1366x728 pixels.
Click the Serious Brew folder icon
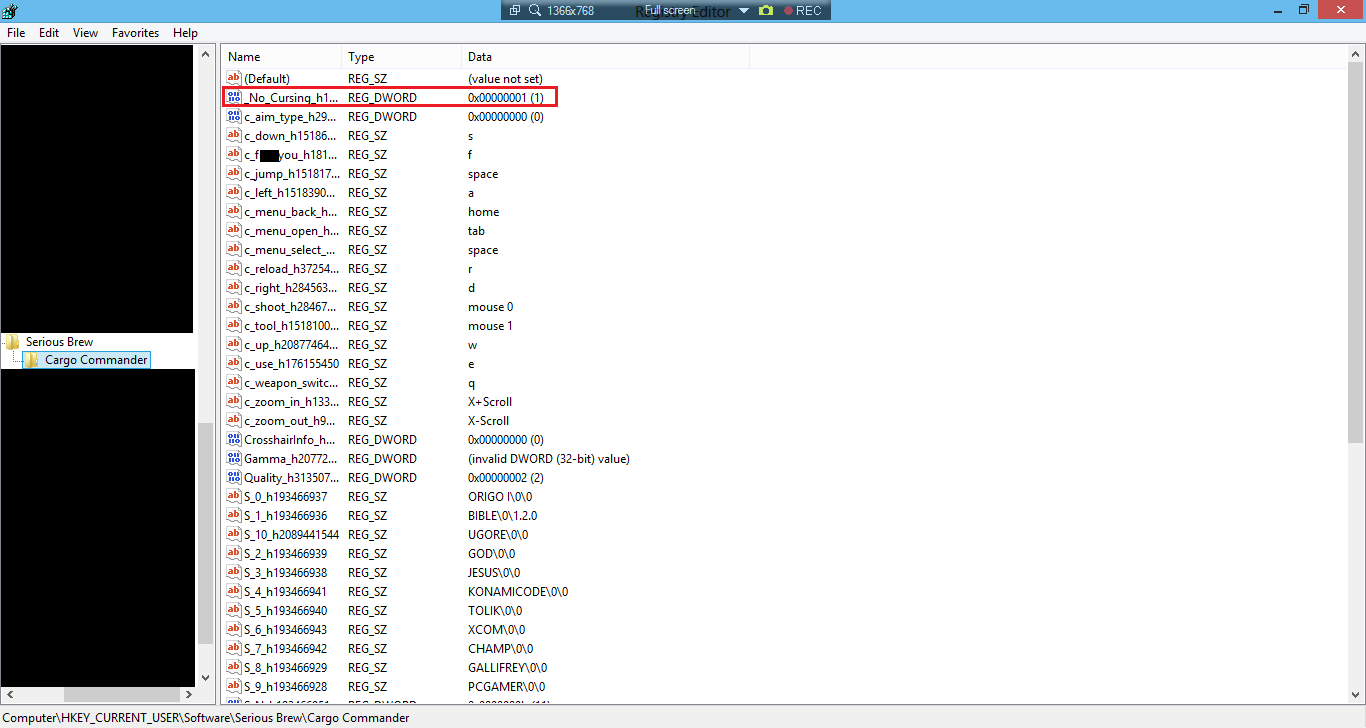coord(13,342)
